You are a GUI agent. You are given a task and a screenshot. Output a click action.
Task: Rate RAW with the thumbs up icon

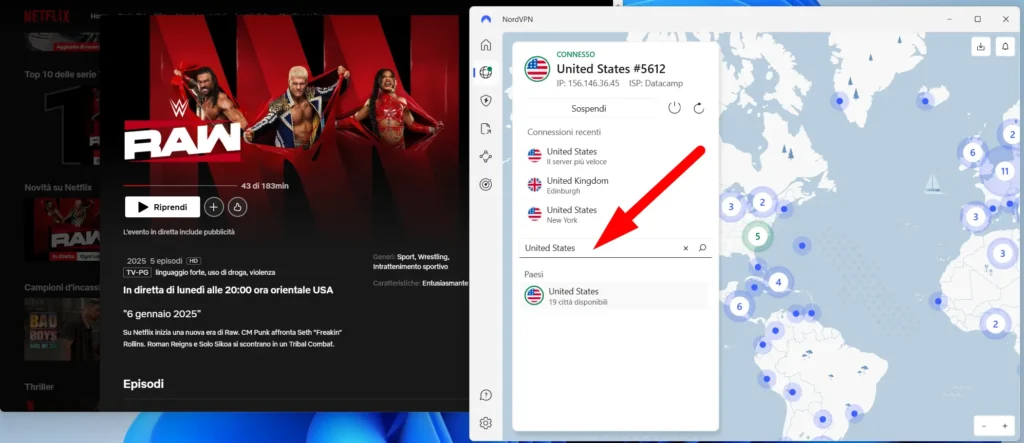click(x=238, y=207)
